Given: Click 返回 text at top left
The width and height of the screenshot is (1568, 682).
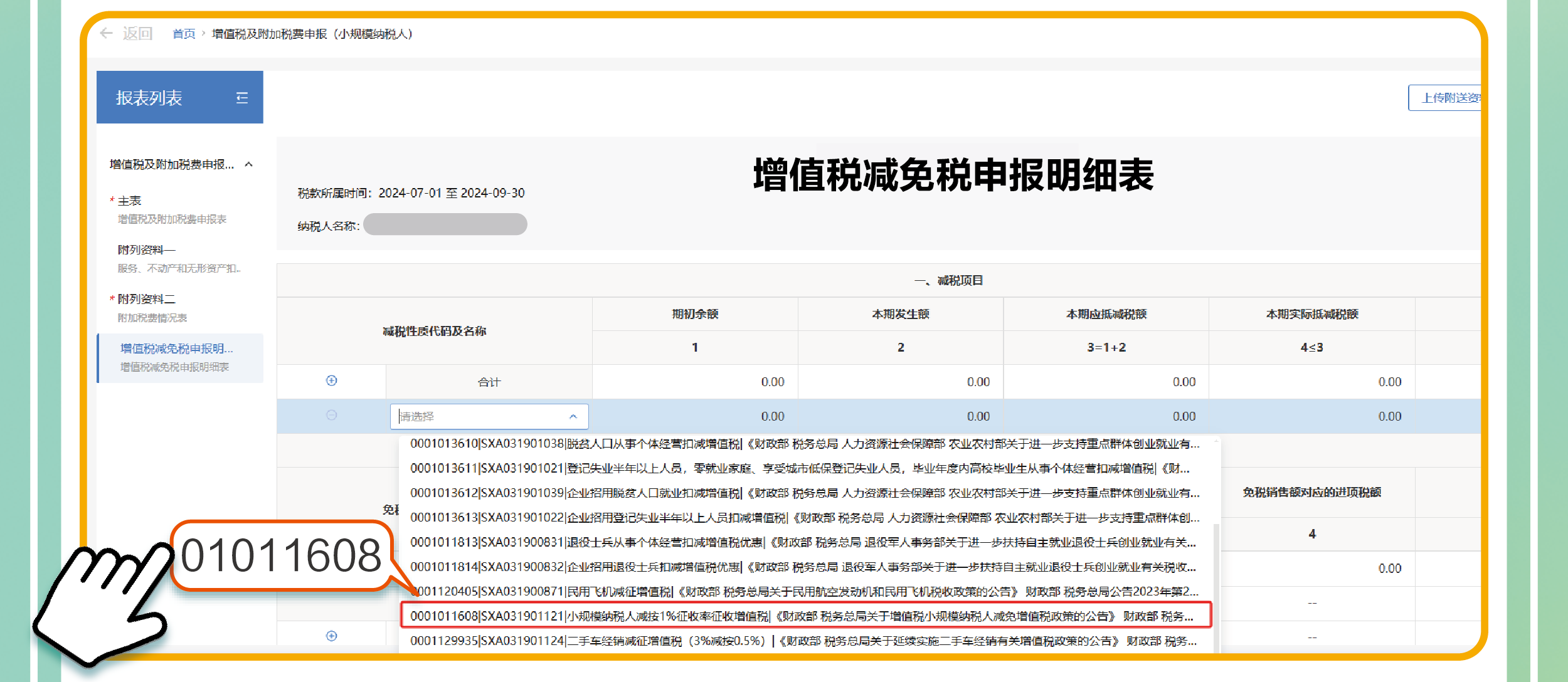Looking at the screenshot, I should (137, 33).
